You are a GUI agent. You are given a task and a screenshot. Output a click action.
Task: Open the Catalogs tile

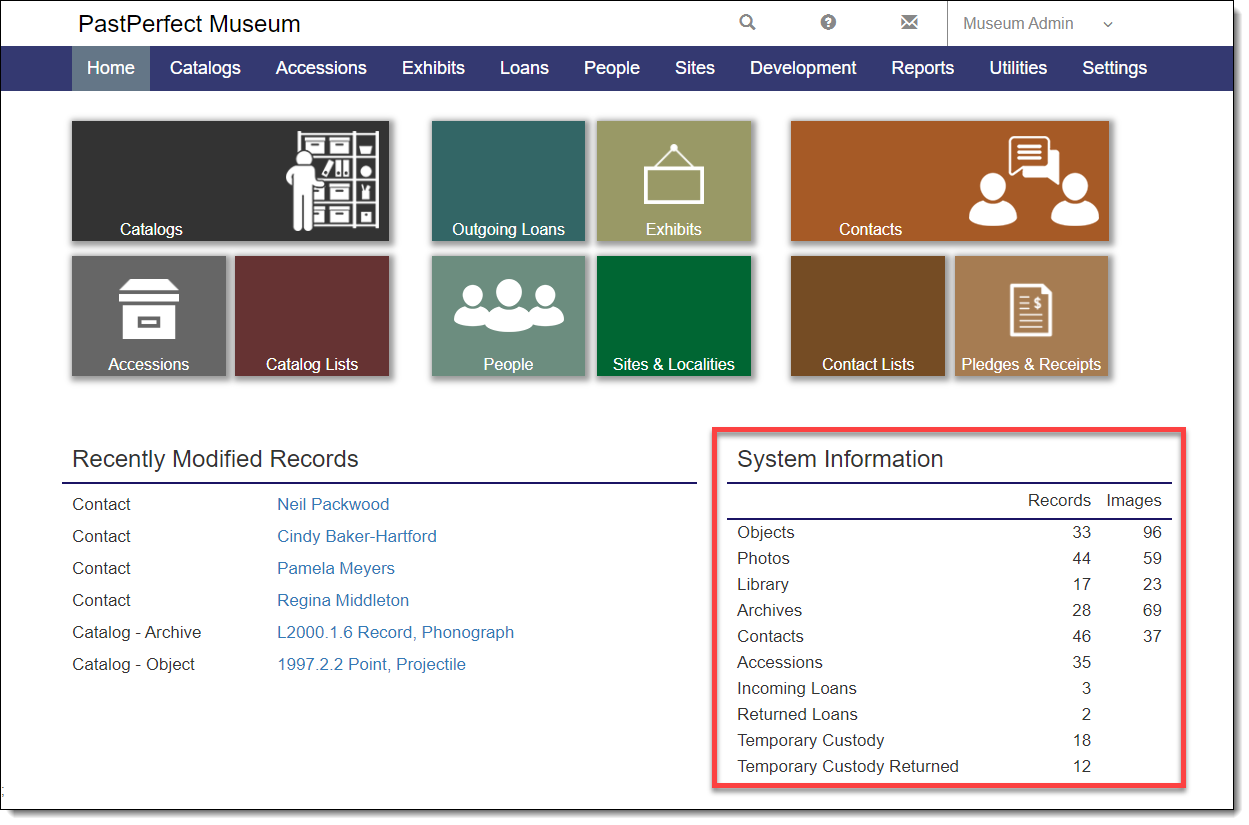tap(230, 181)
